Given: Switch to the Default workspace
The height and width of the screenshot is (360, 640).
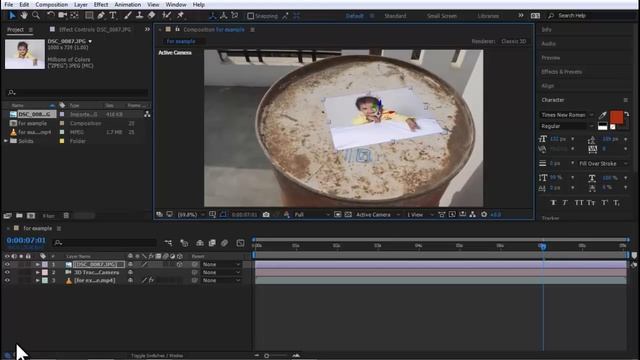Looking at the screenshot, I should (x=354, y=16).
